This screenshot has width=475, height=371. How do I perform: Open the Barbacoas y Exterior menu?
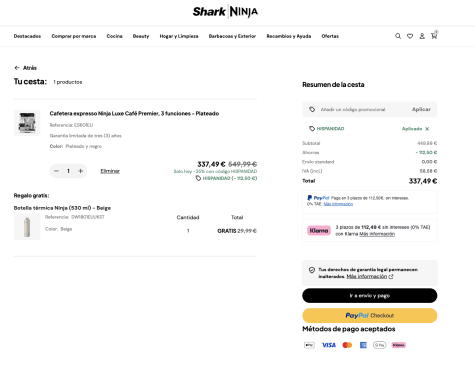coord(232,36)
